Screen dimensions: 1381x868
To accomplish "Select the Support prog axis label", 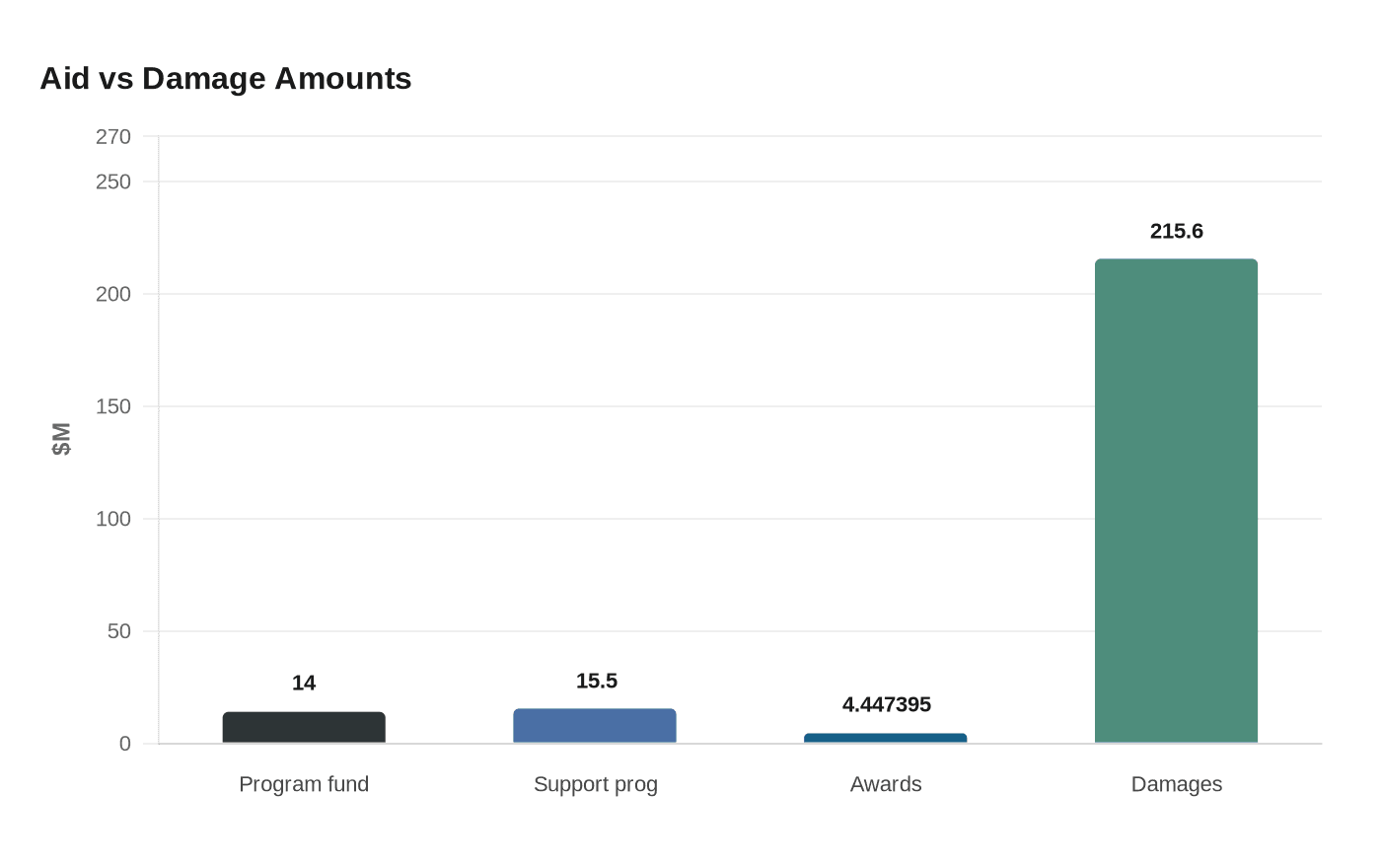I will 596,784.
